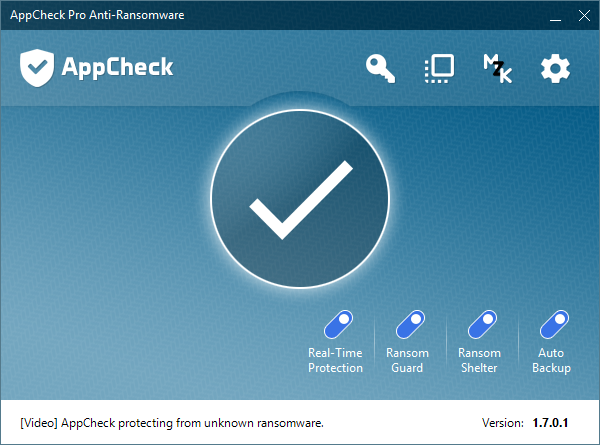Open the license key icon

[x=381, y=69]
